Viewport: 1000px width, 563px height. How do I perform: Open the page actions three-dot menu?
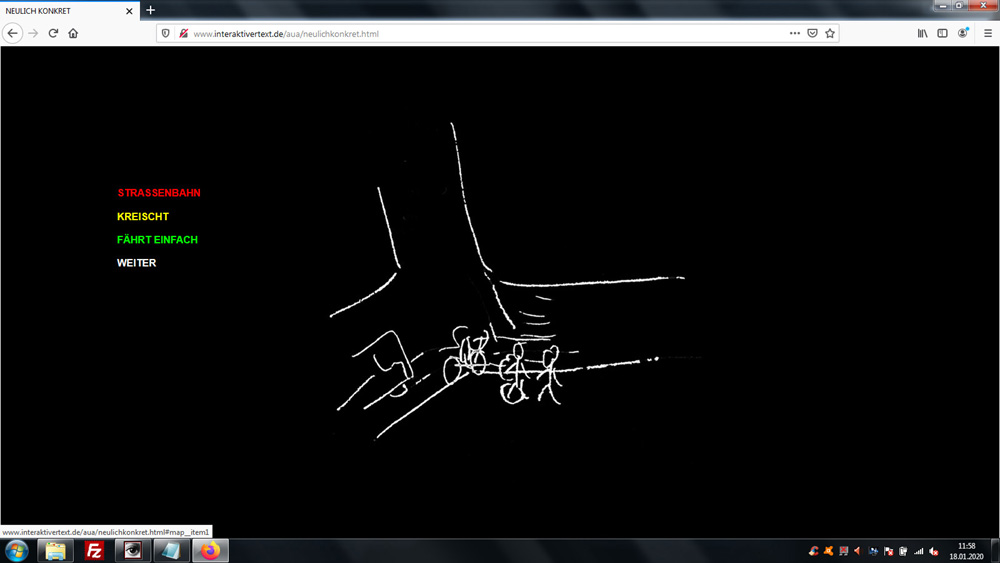[x=794, y=33]
